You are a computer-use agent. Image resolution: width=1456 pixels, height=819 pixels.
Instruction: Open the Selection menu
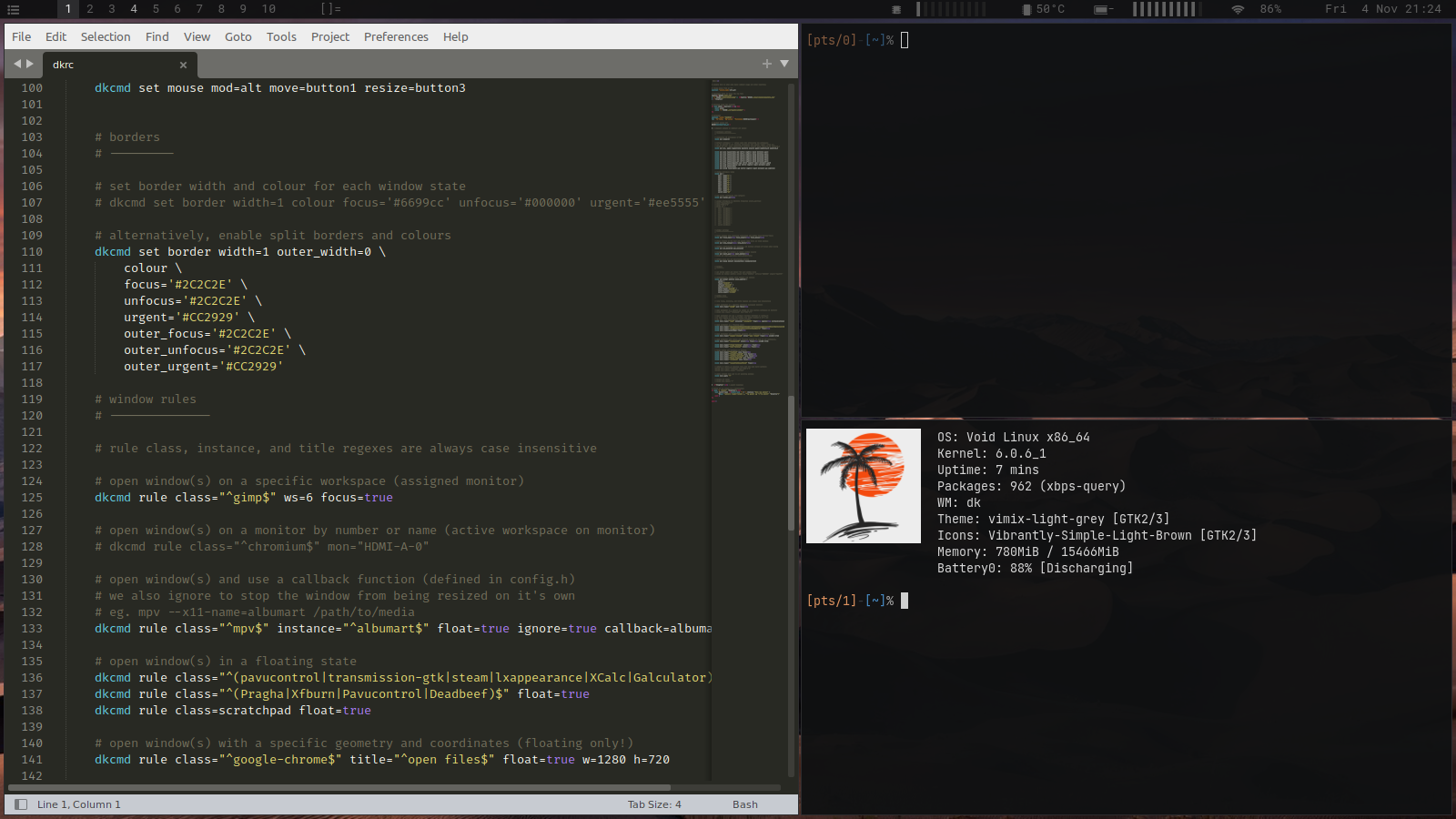pos(106,37)
